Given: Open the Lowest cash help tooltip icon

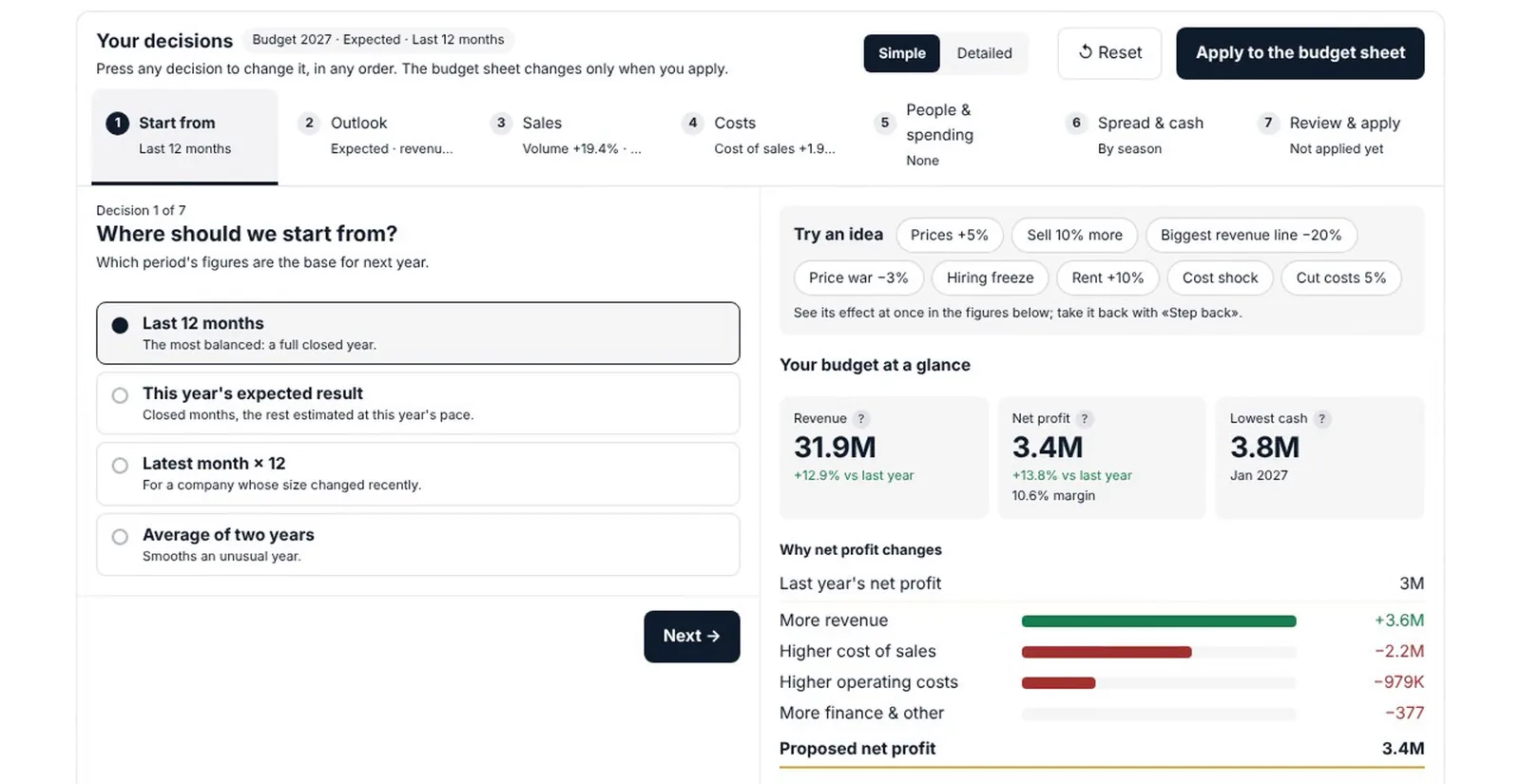Looking at the screenshot, I should click(x=1321, y=419).
